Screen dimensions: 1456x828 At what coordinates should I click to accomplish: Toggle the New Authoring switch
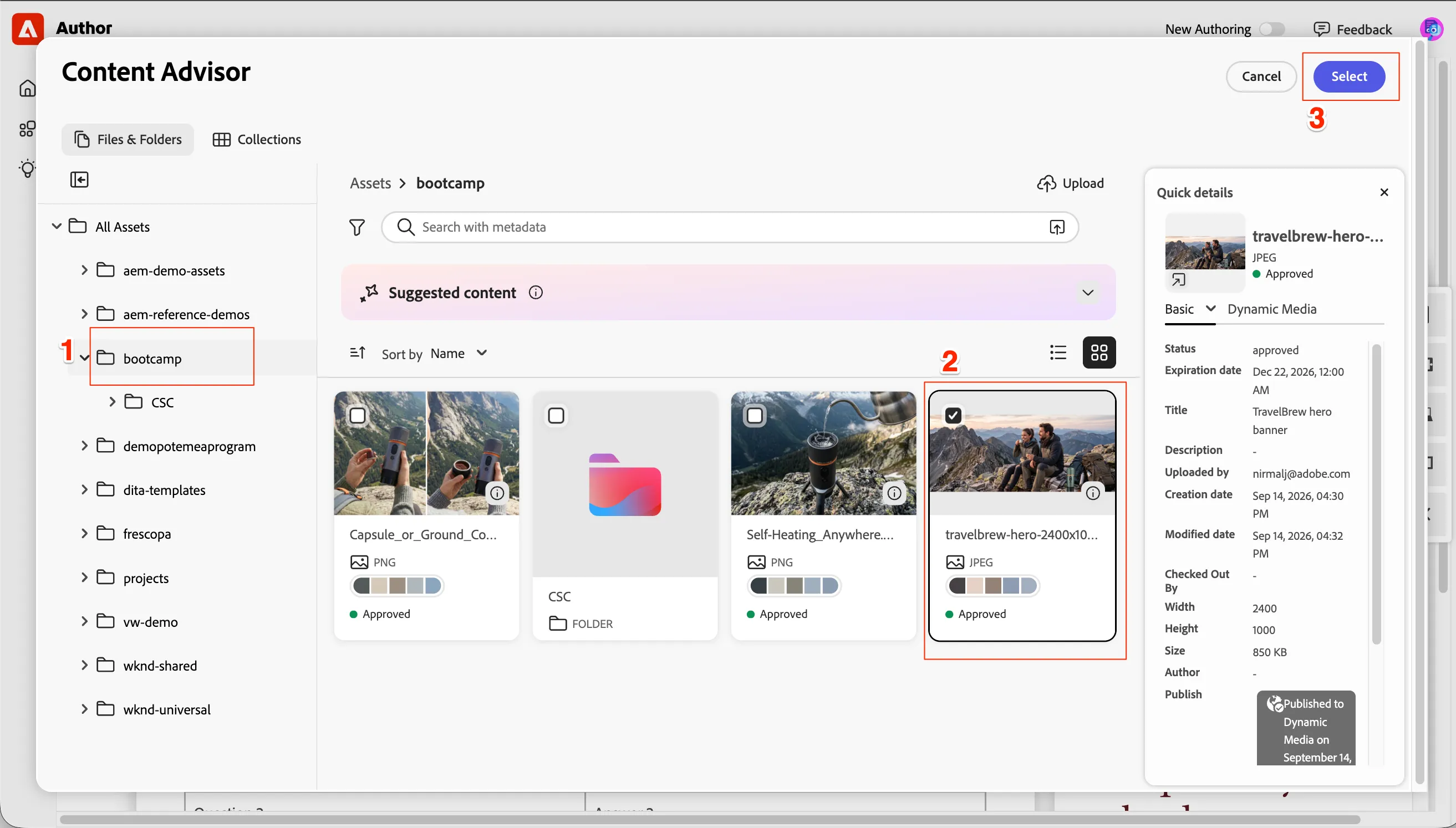pos(1272,29)
